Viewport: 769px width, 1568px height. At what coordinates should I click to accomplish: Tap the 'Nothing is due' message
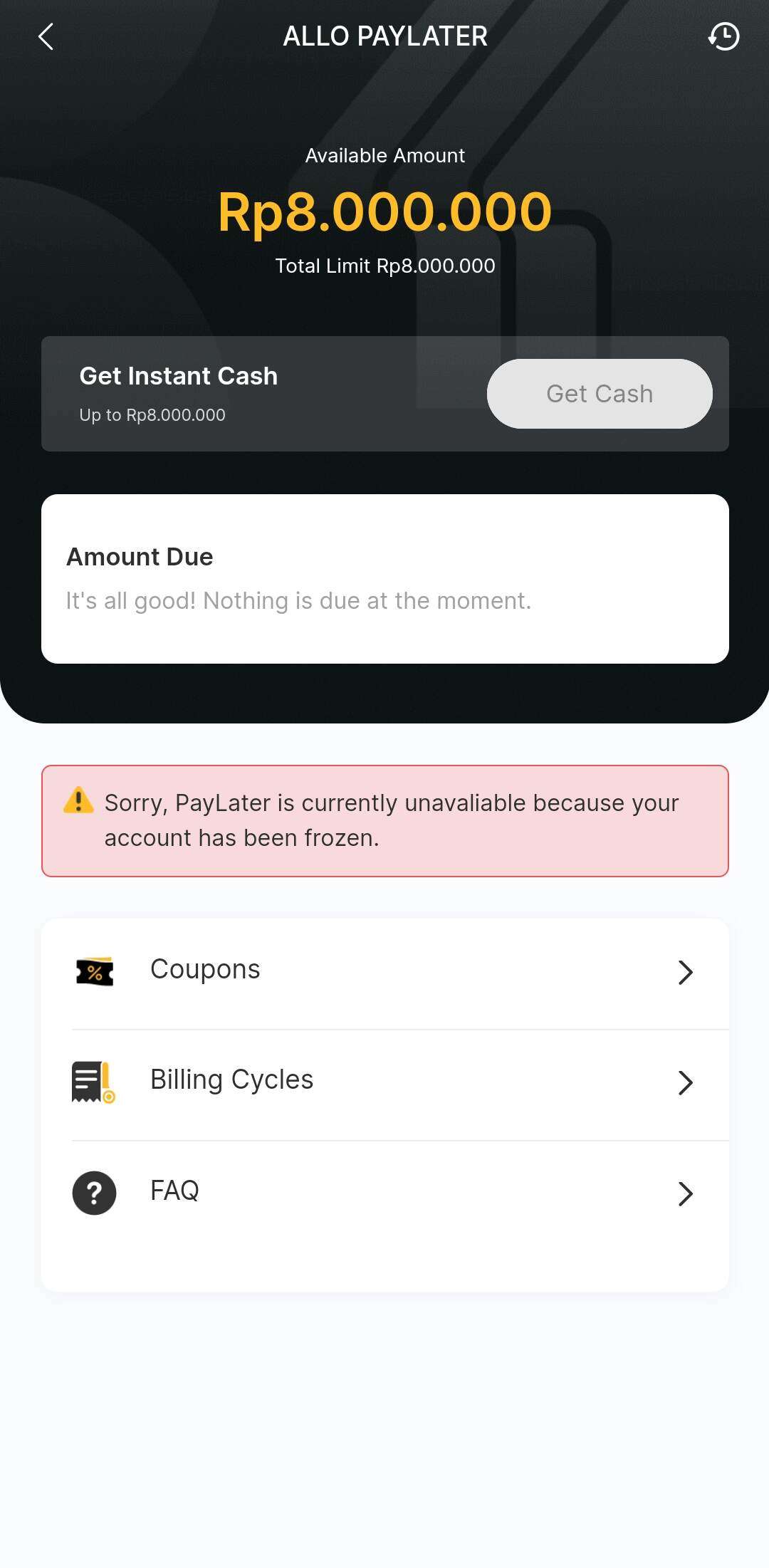(299, 601)
